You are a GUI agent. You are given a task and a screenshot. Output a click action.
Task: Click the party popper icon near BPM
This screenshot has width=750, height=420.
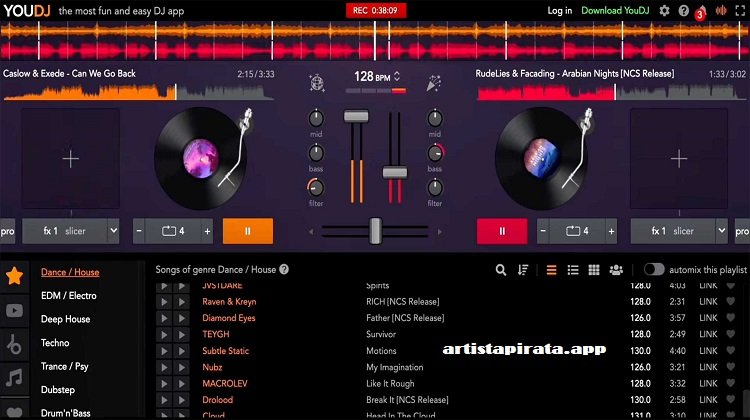click(x=433, y=83)
